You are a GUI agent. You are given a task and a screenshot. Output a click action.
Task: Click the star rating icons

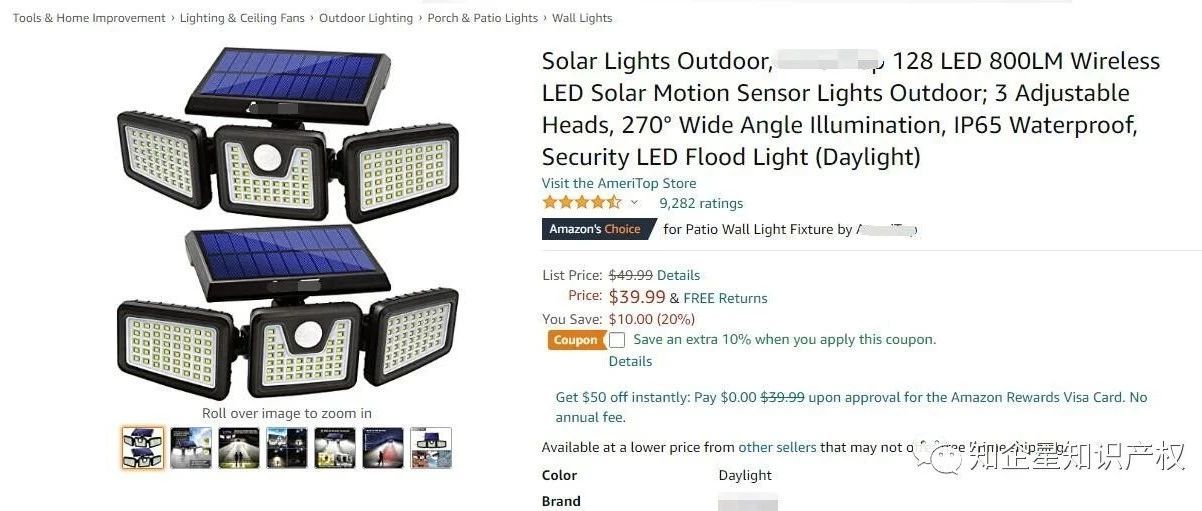point(581,203)
